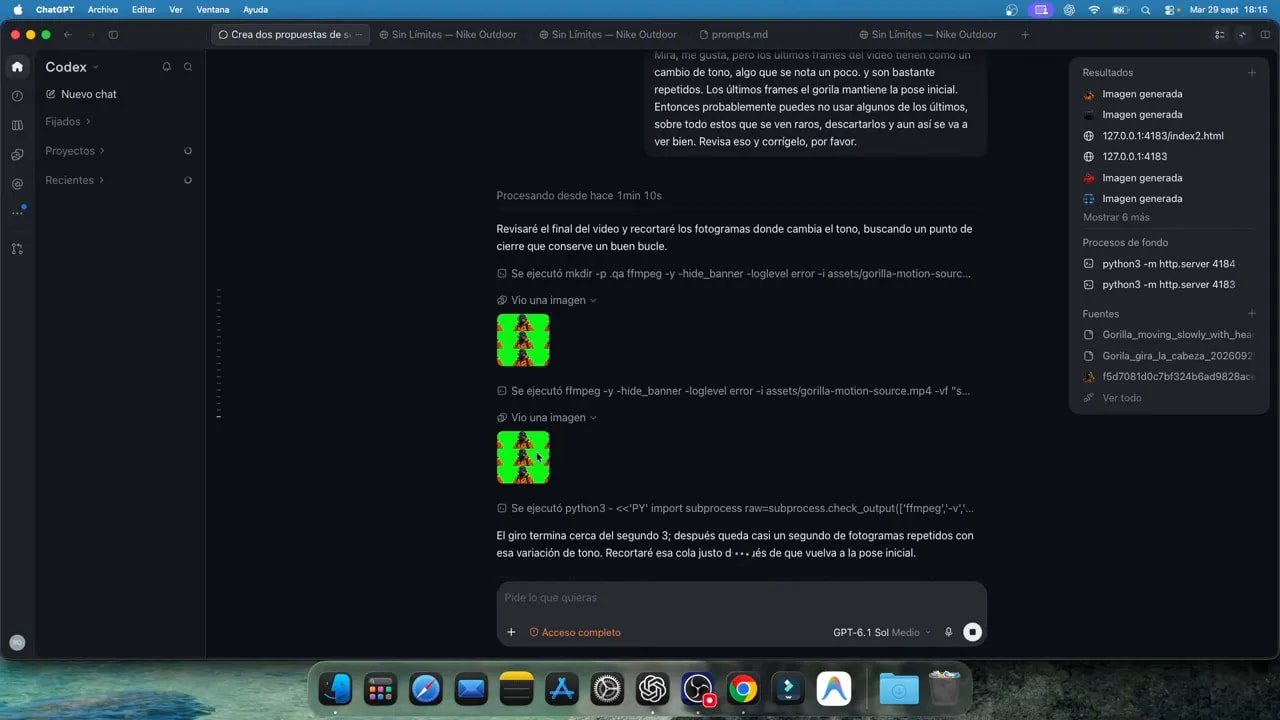This screenshot has width=1280, height=720.
Task: Click the at-sign icon in the rail
Action: click(x=17, y=184)
